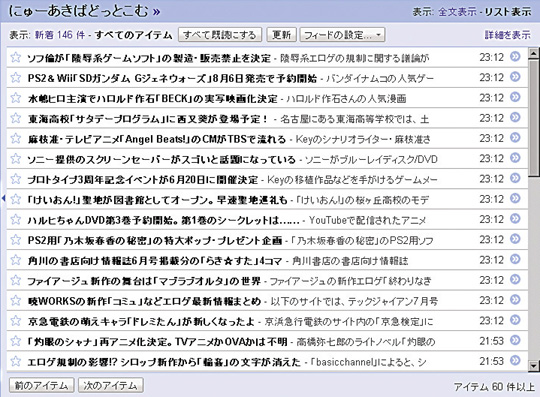Switch to リスト表示 view

point(508,12)
